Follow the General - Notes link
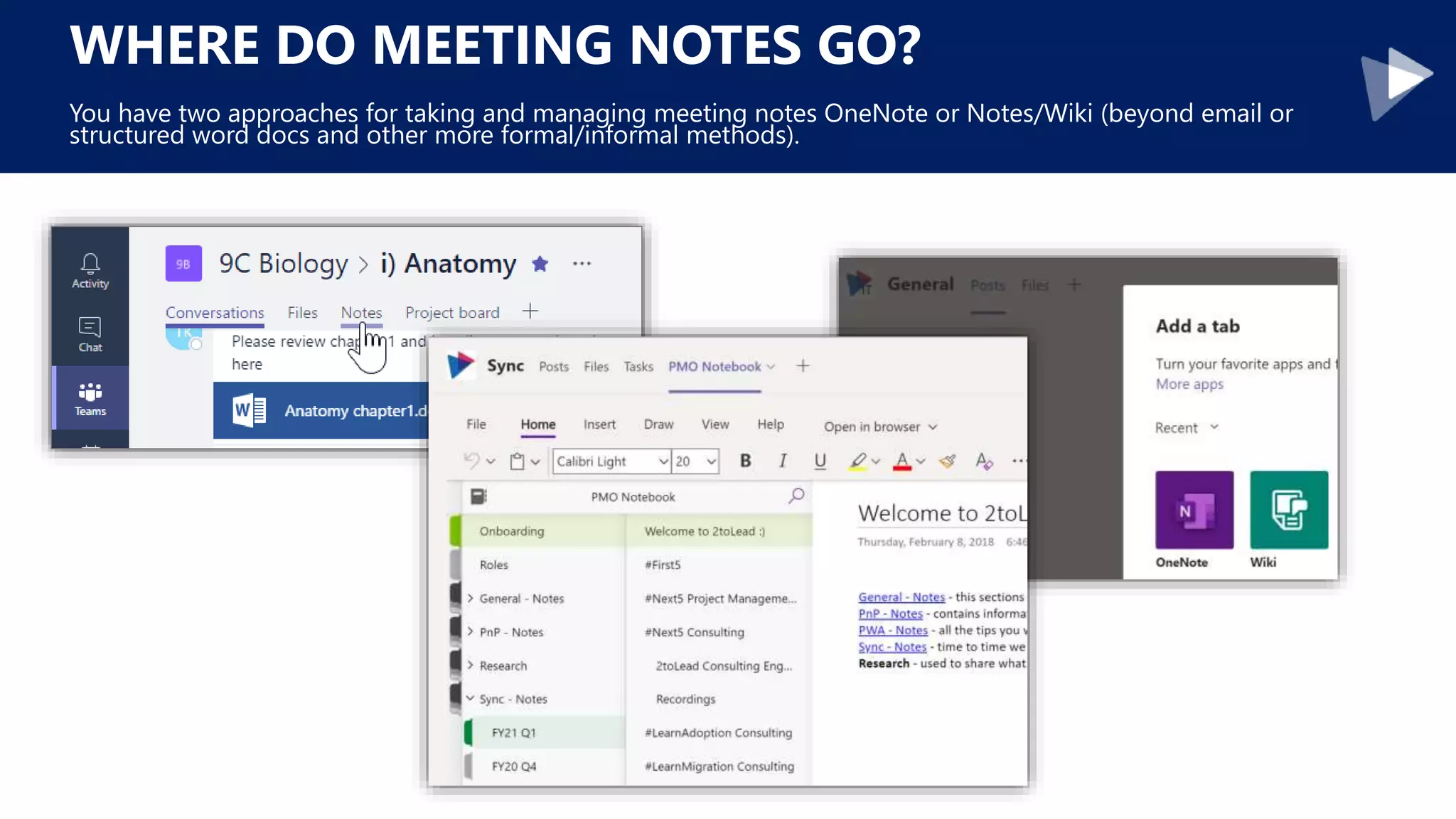This screenshot has height=819, width=1456. pos(901,597)
